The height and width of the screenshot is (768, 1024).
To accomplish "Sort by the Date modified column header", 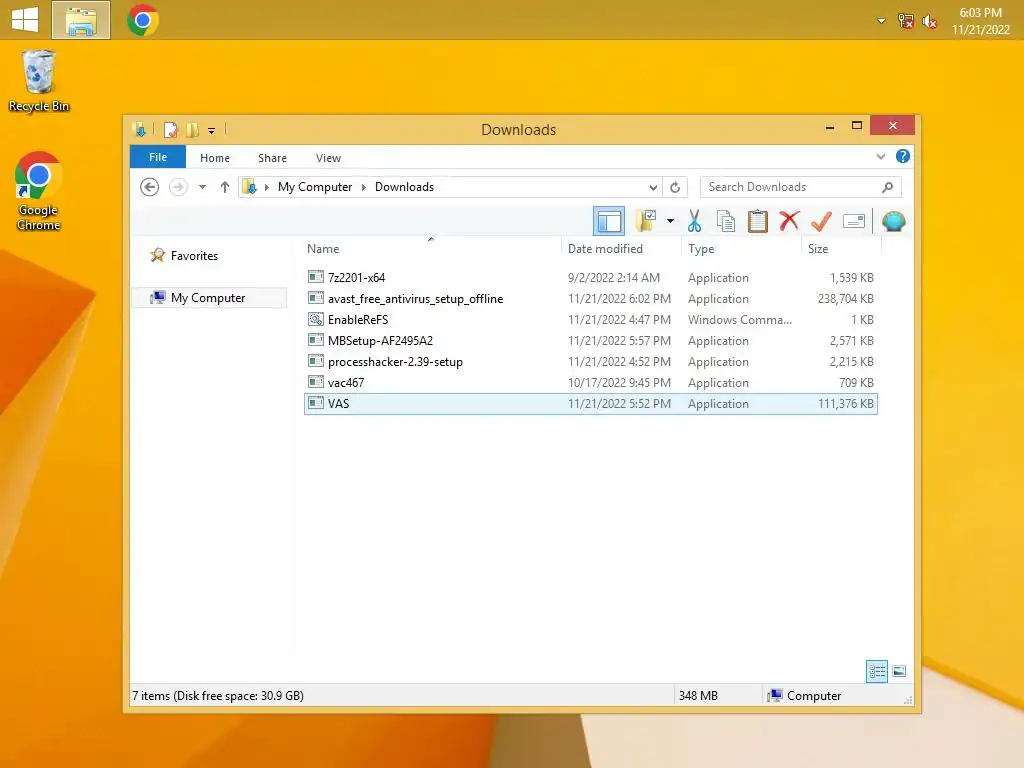I will pos(605,249).
